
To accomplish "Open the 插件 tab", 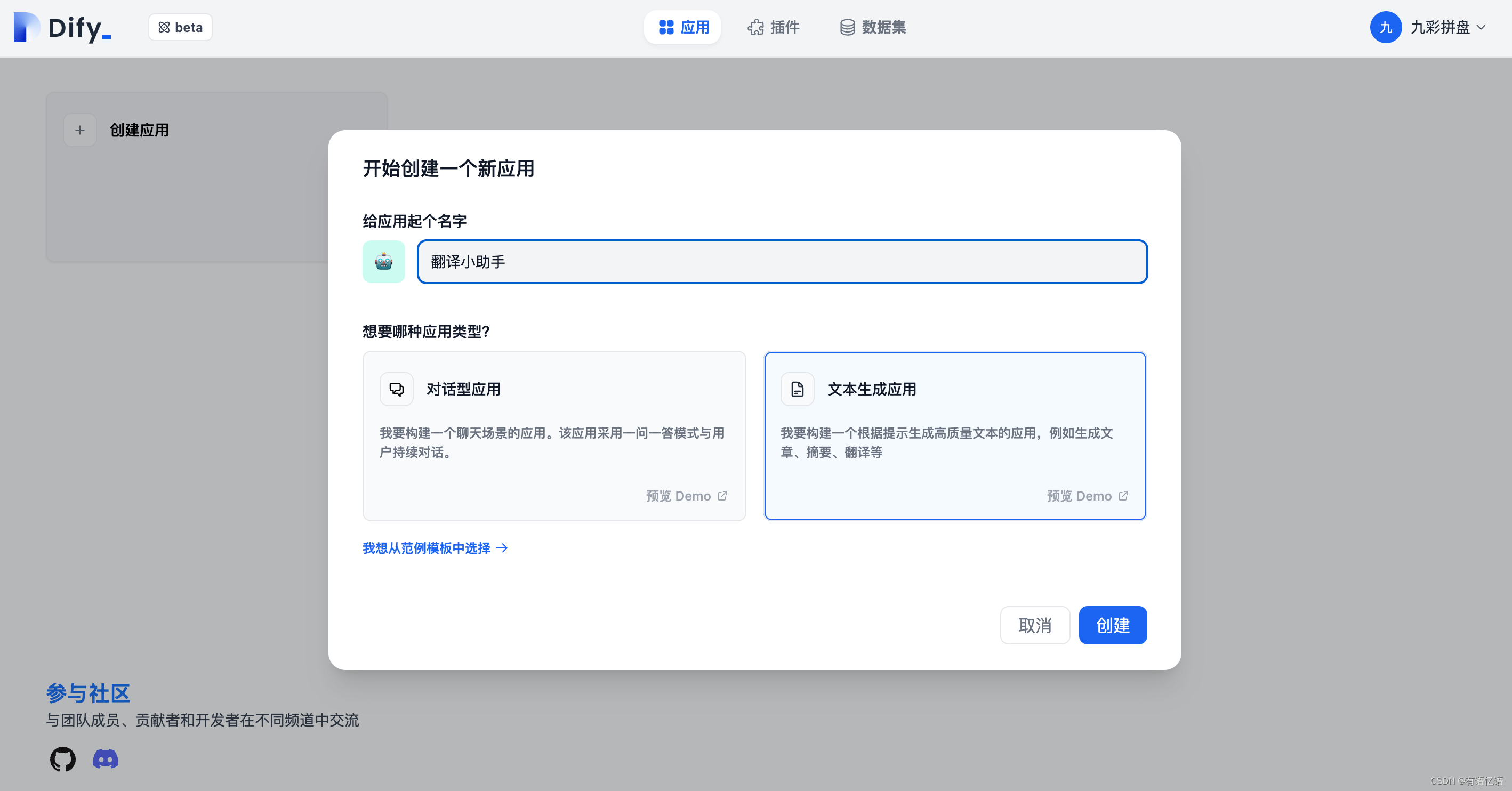I will (x=774, y=28).
